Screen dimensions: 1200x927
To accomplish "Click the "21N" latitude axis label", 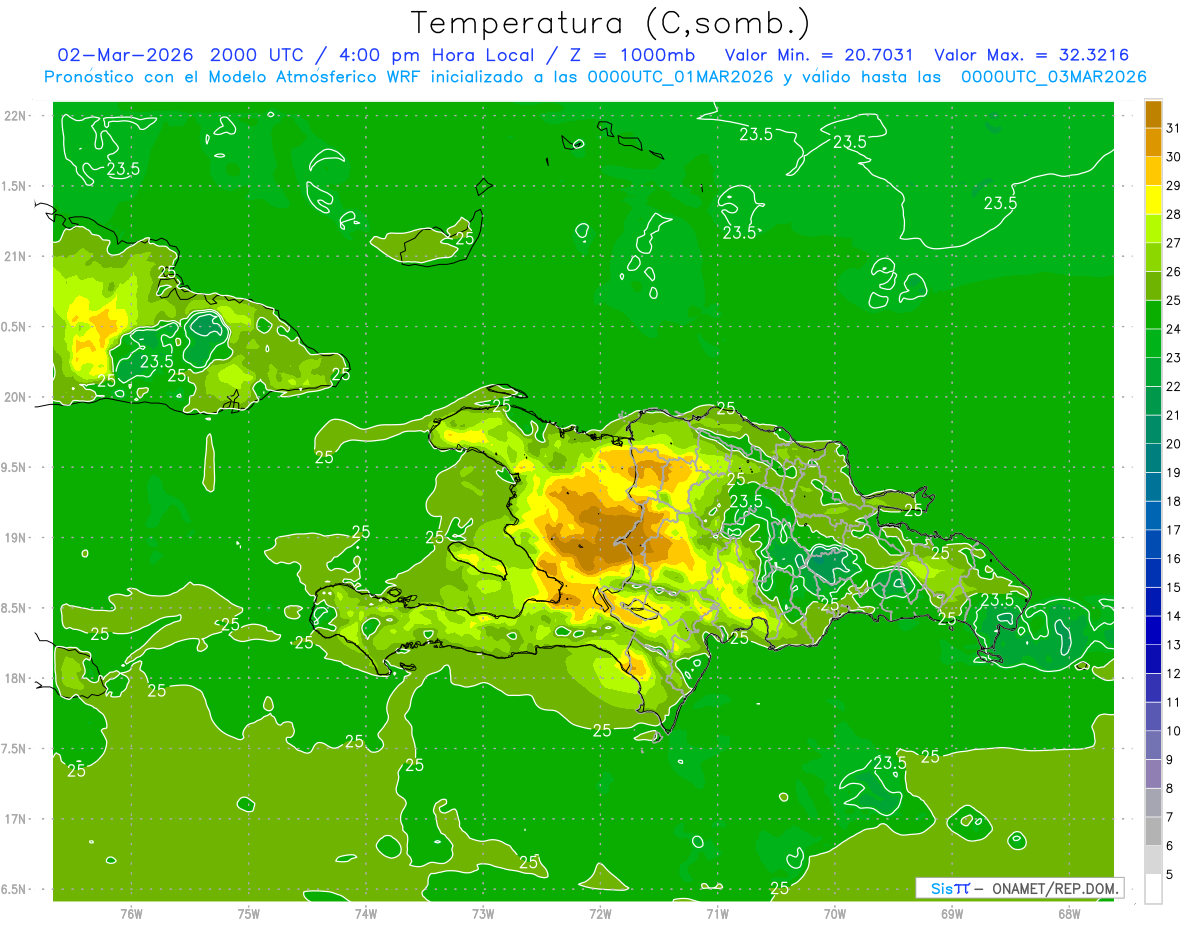I will (16, 256).
